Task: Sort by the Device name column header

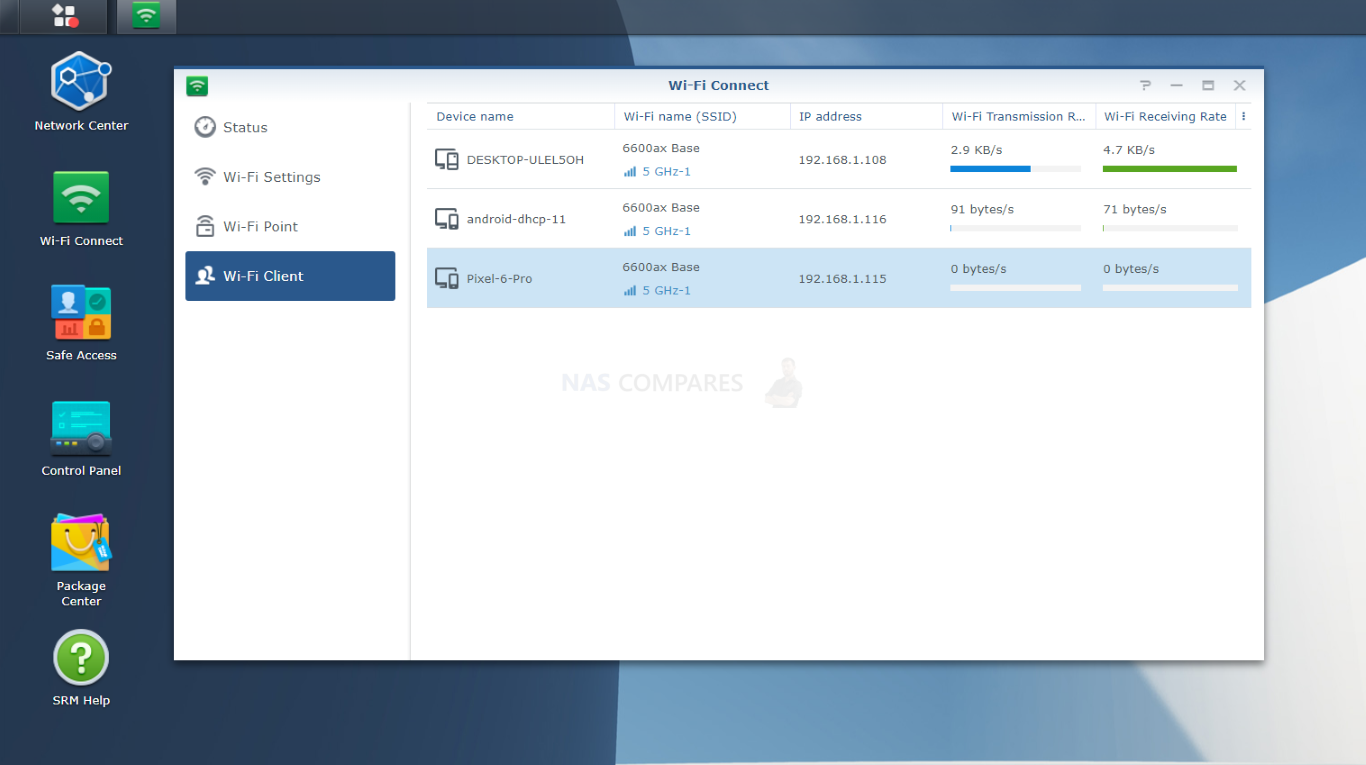Action: tap(521, 116)
